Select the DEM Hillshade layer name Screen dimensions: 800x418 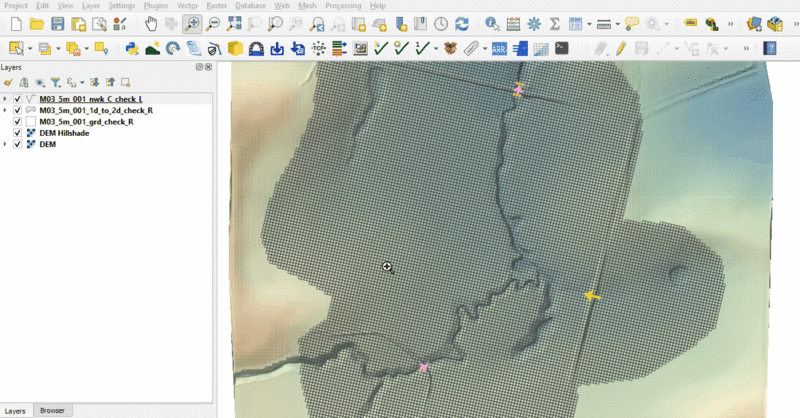[x=66, y=133]
